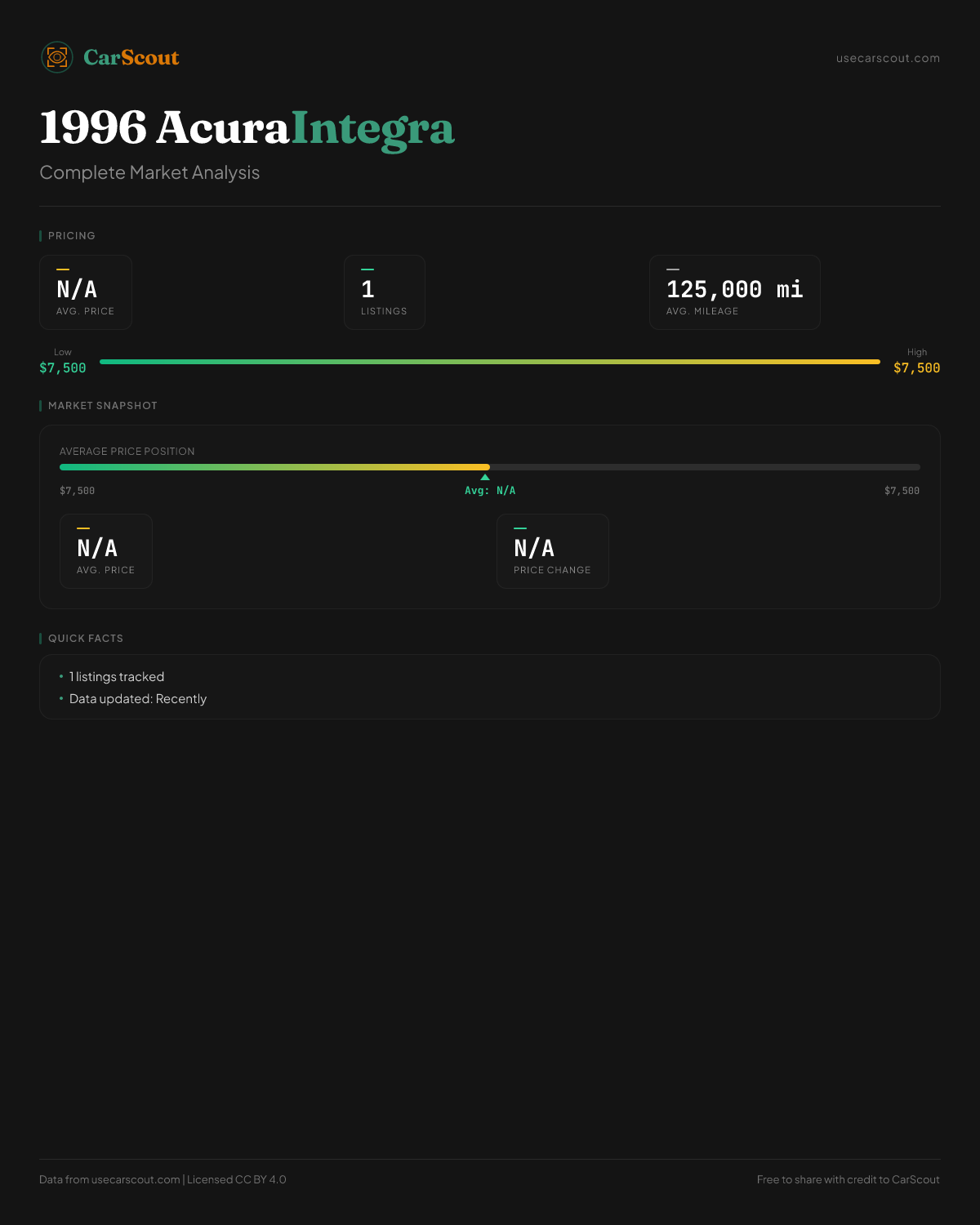
Task: Click the Market Snapshot section heading
Action: coord(102,406)
